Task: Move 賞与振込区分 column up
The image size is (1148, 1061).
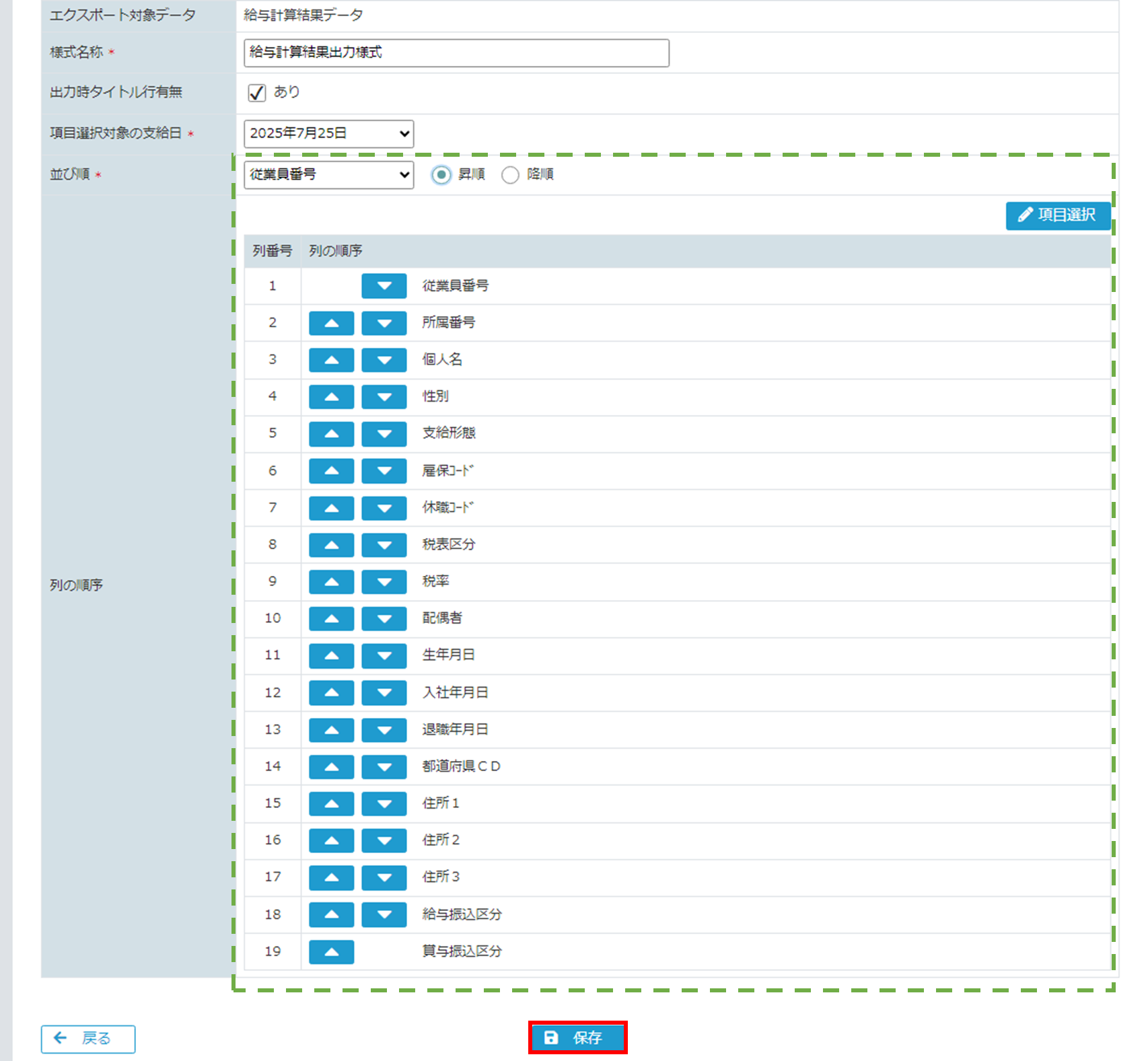Action: pyautogui.click(x=331, y=951)
